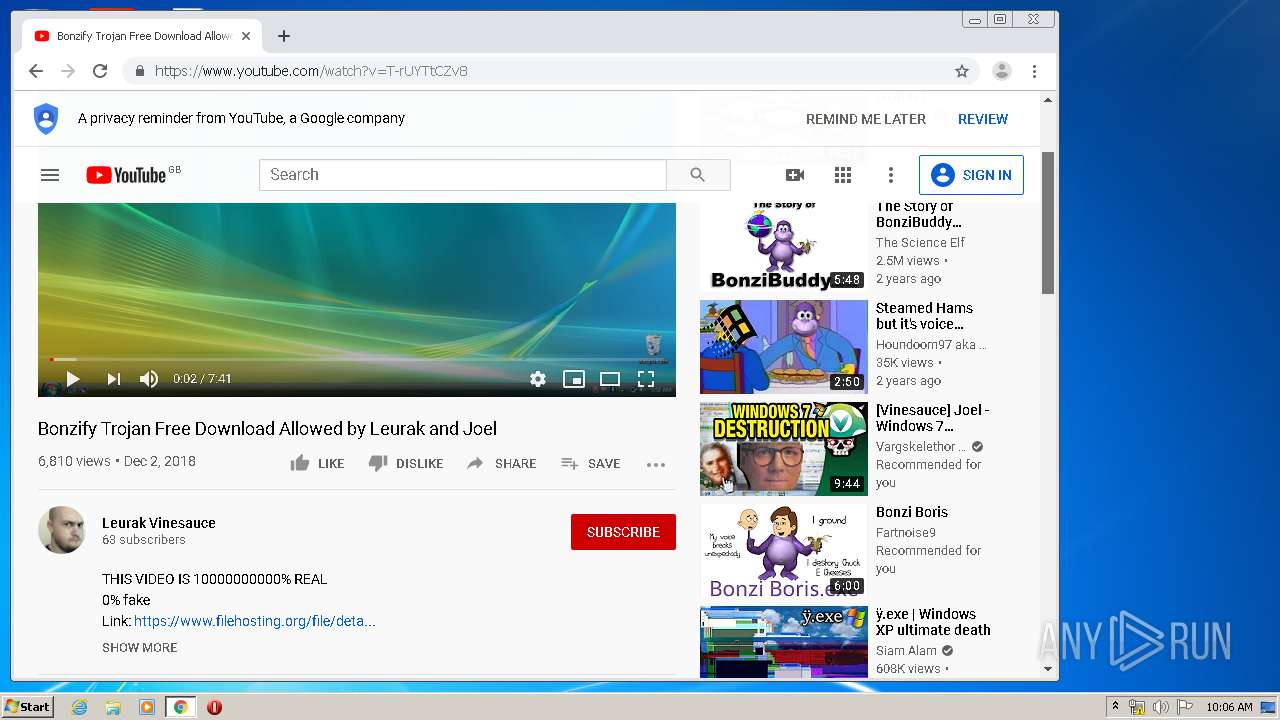Open Steamed Hams video thumbnail

[x=784, y=347]
